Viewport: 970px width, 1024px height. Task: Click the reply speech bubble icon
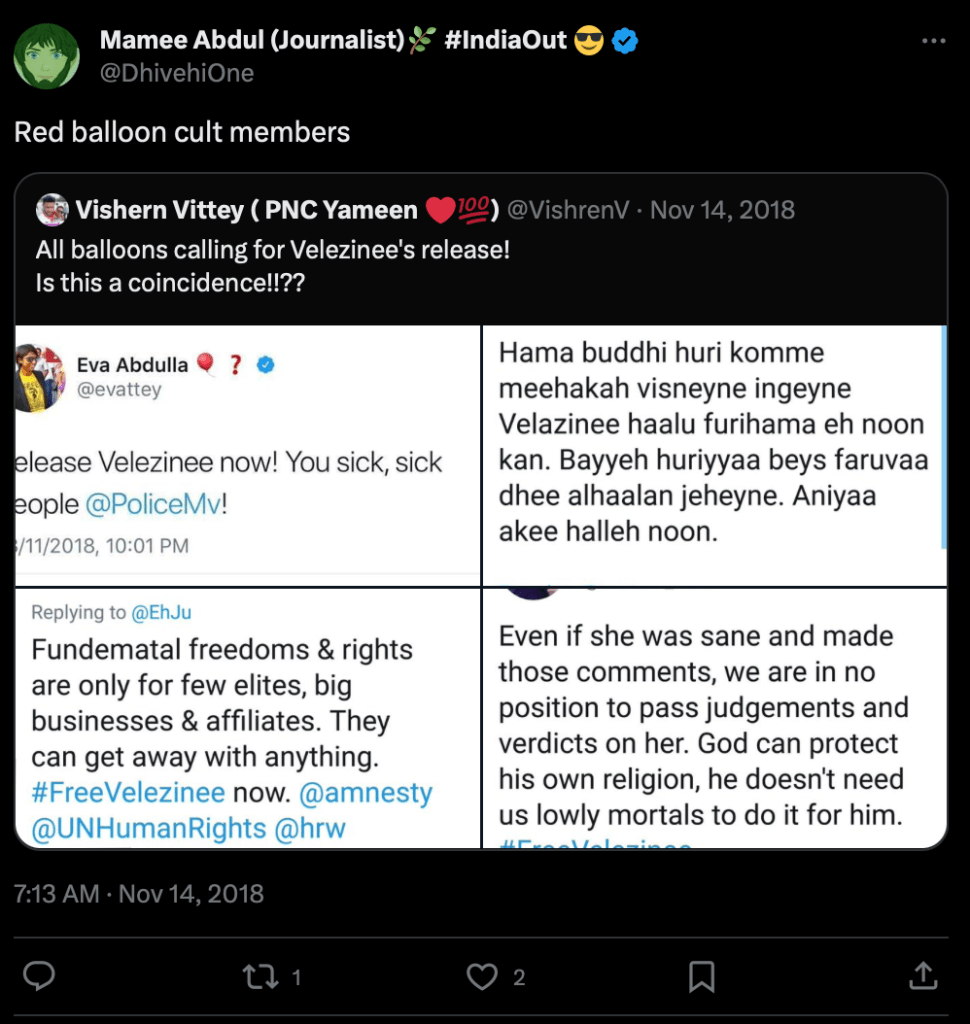(x=39, y=976)
